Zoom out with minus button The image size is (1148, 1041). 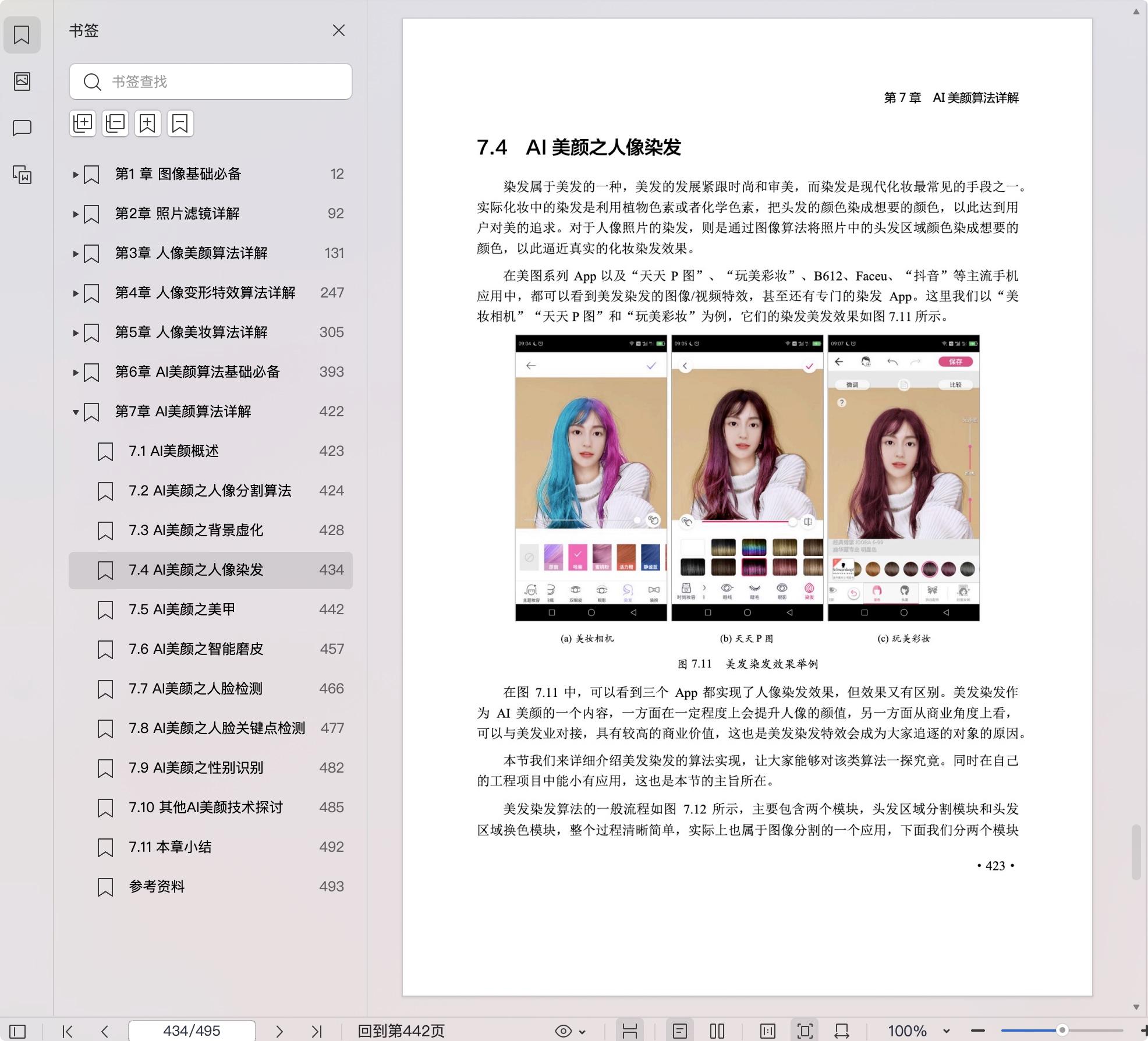coord(978,1031)
